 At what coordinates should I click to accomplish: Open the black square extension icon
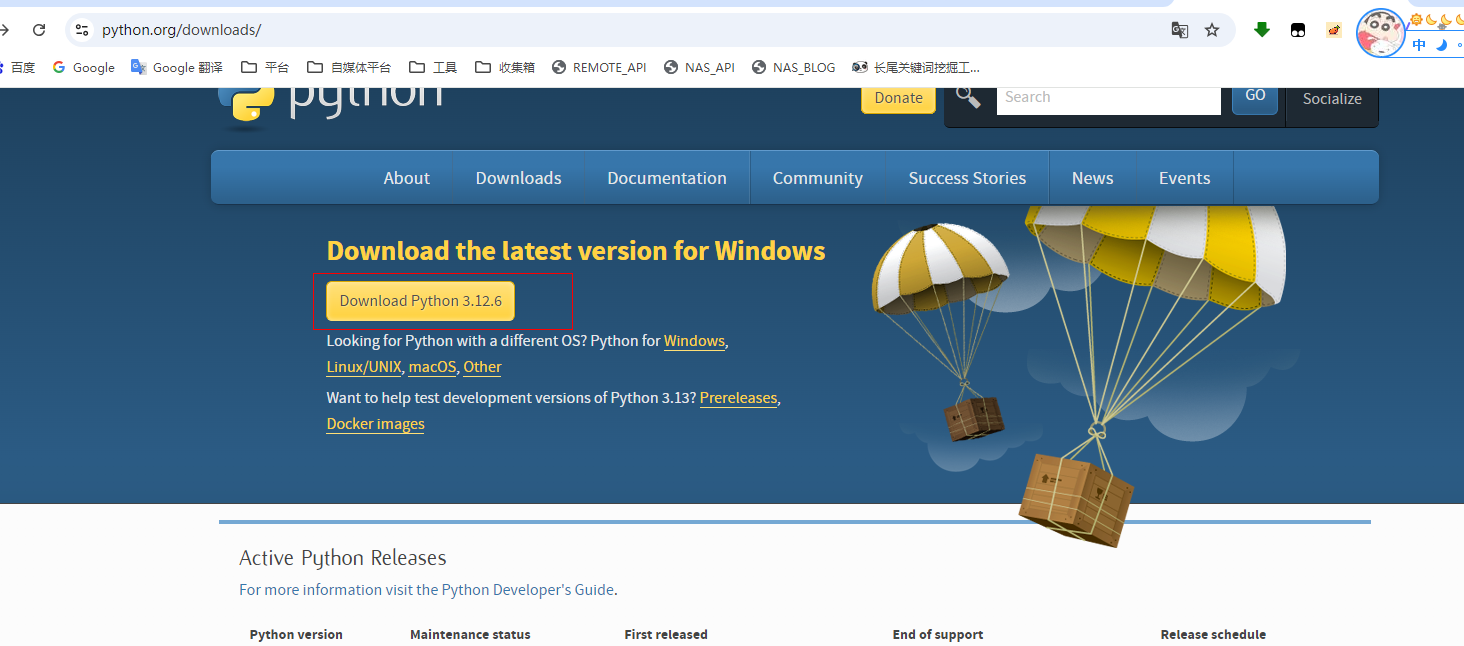(1298, 30)
